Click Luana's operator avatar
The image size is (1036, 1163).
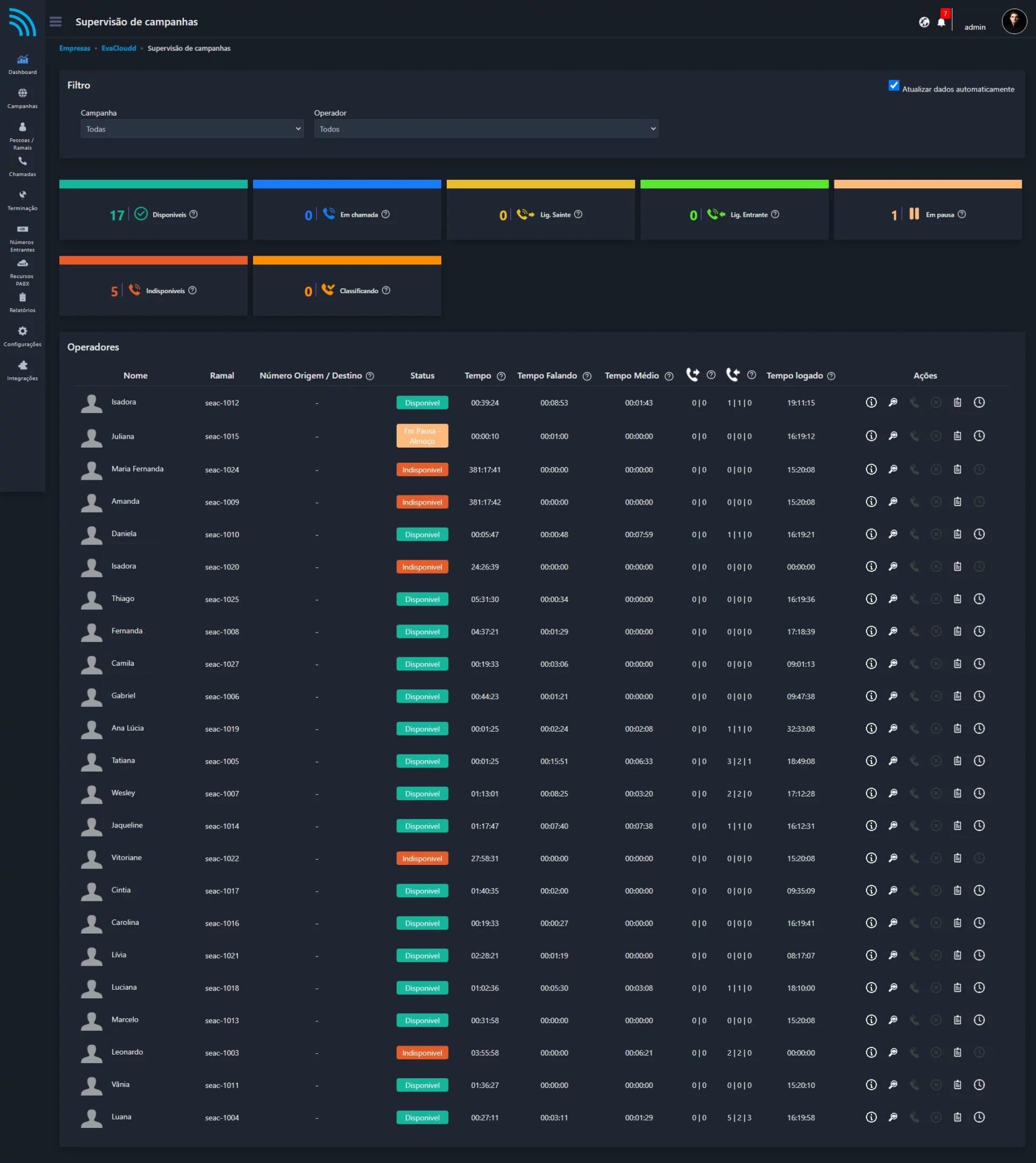(x=91, y=1118)
